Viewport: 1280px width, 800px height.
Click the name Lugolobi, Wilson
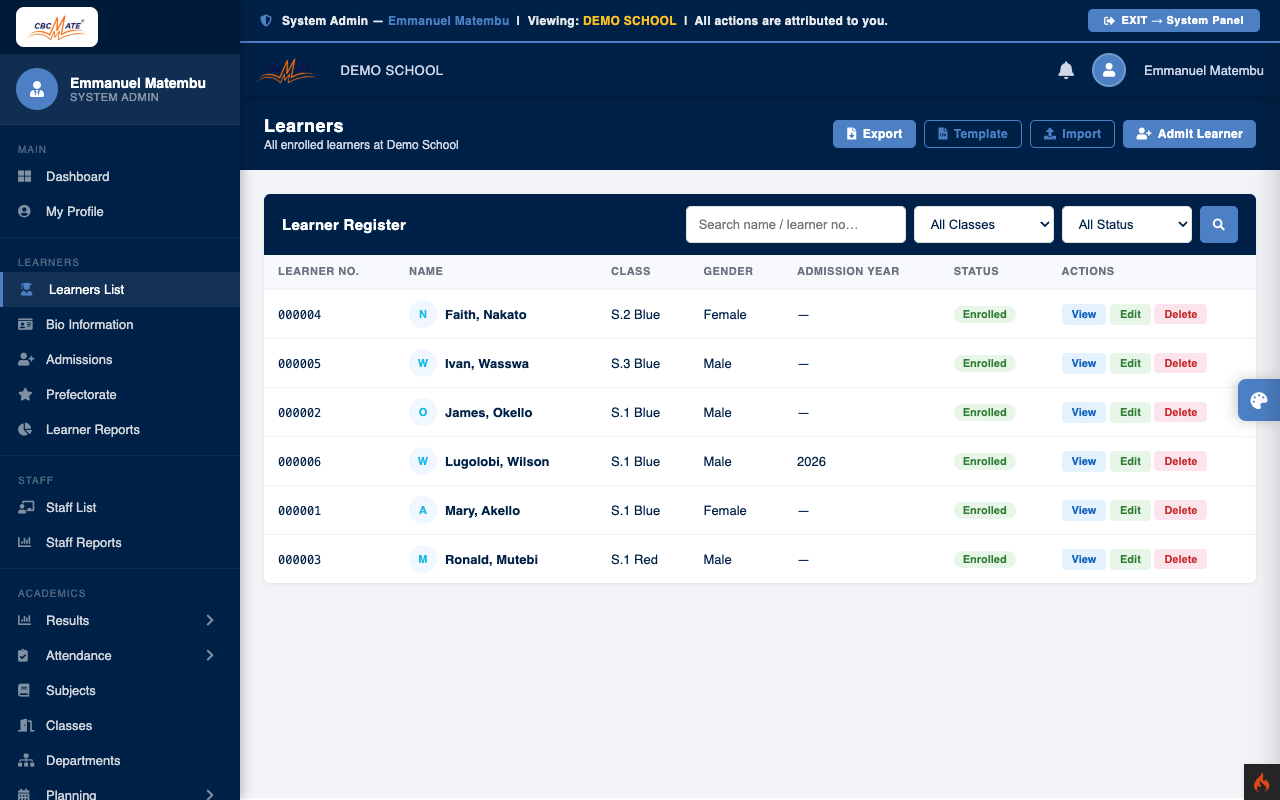click(x=497, y=461)
